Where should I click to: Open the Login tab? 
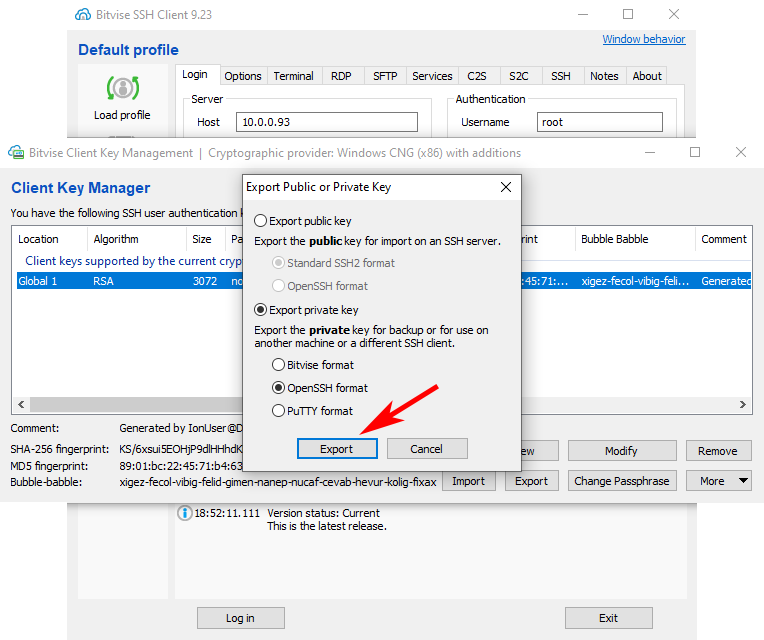tap(195, 75)
